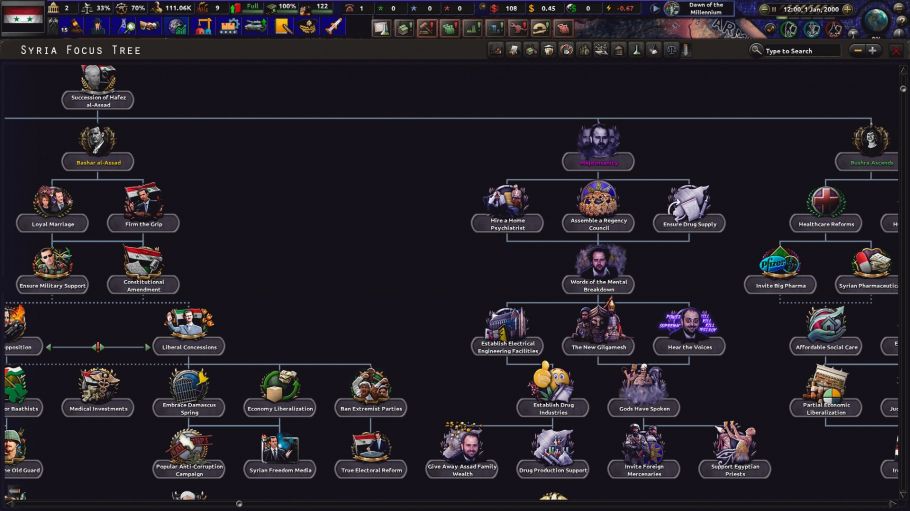This screenshot has width=910, height=511.
Task: Open the intelligence agency spy icon
Action: point(98,27)
